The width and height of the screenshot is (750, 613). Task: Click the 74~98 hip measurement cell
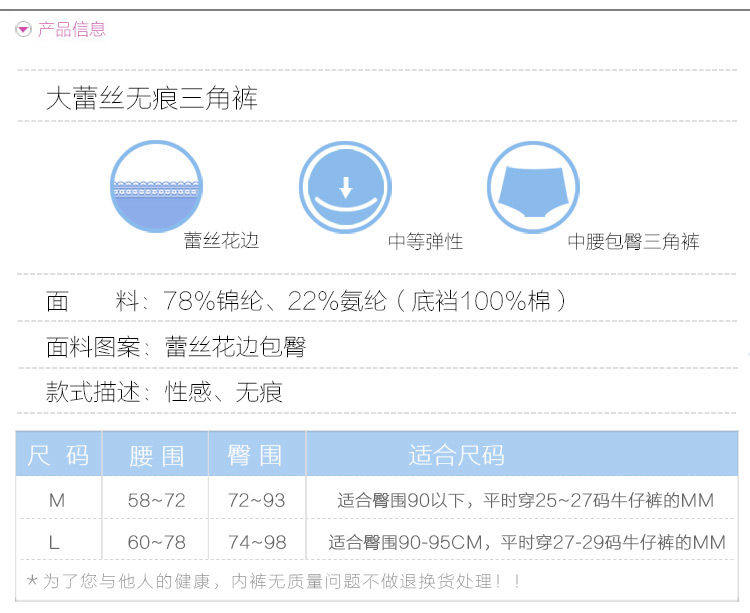tap(256, 543)
